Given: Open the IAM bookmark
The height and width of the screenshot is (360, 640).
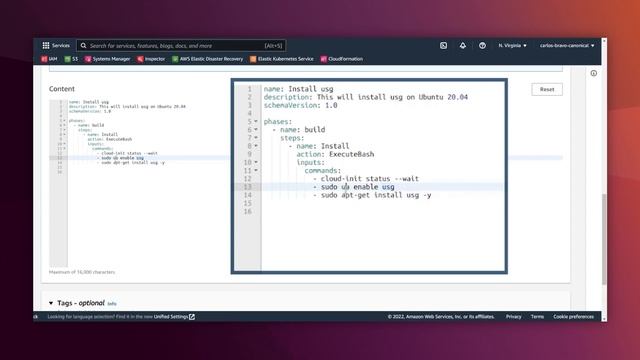Looking at the screenshot, I should [49, 59].
